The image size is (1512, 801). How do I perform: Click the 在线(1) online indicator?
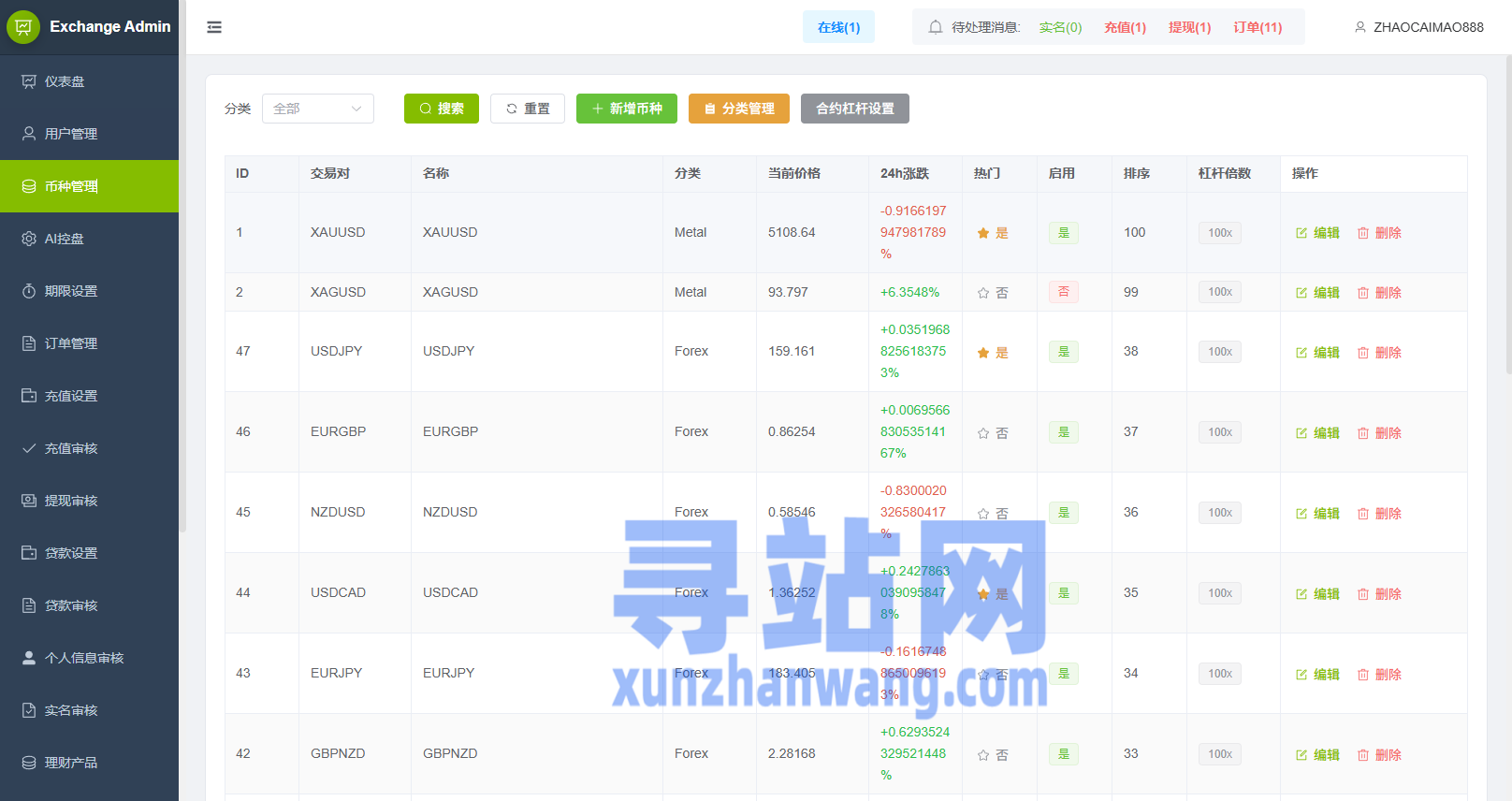(838, 27)
